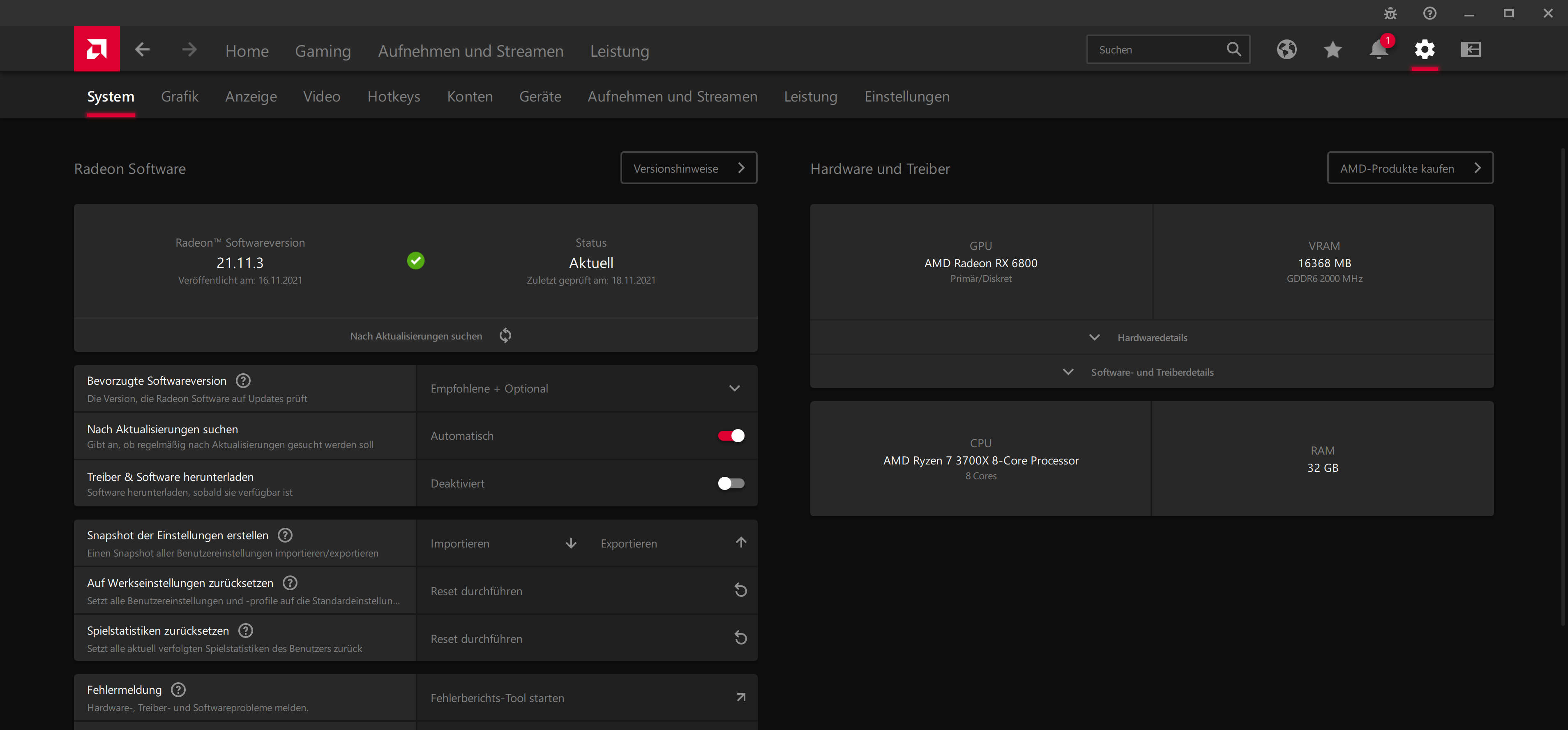Viewport: 1568px width, 730px height.
Task: Click into the Suchen search field
Action: click(1157, 50)
